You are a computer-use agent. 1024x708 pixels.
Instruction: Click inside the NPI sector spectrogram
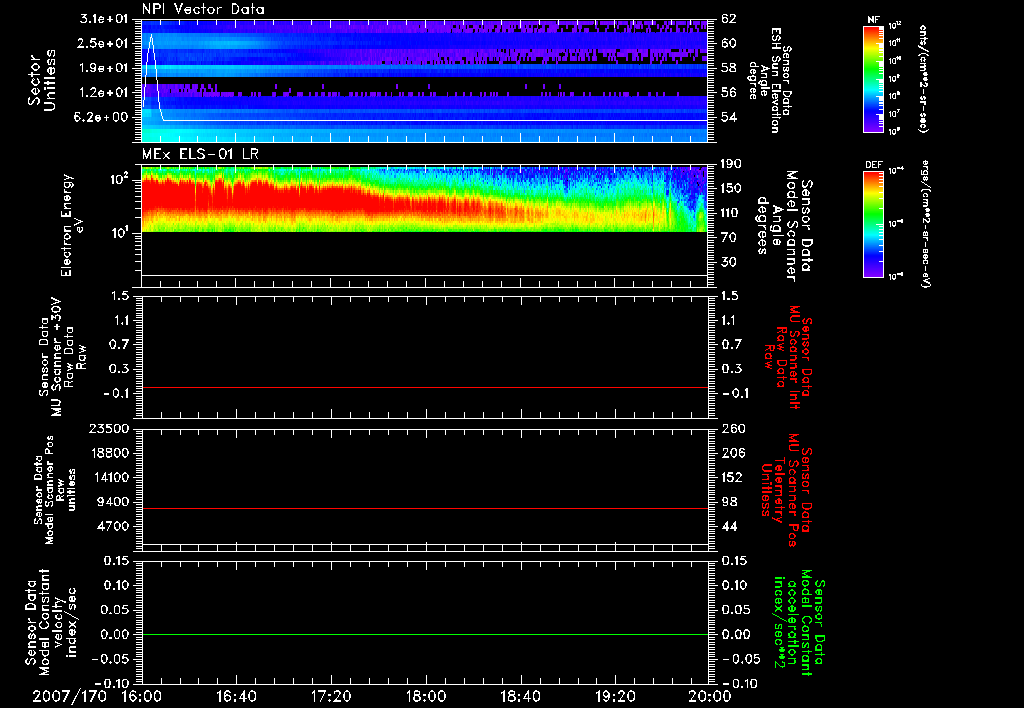coord(424,80)
